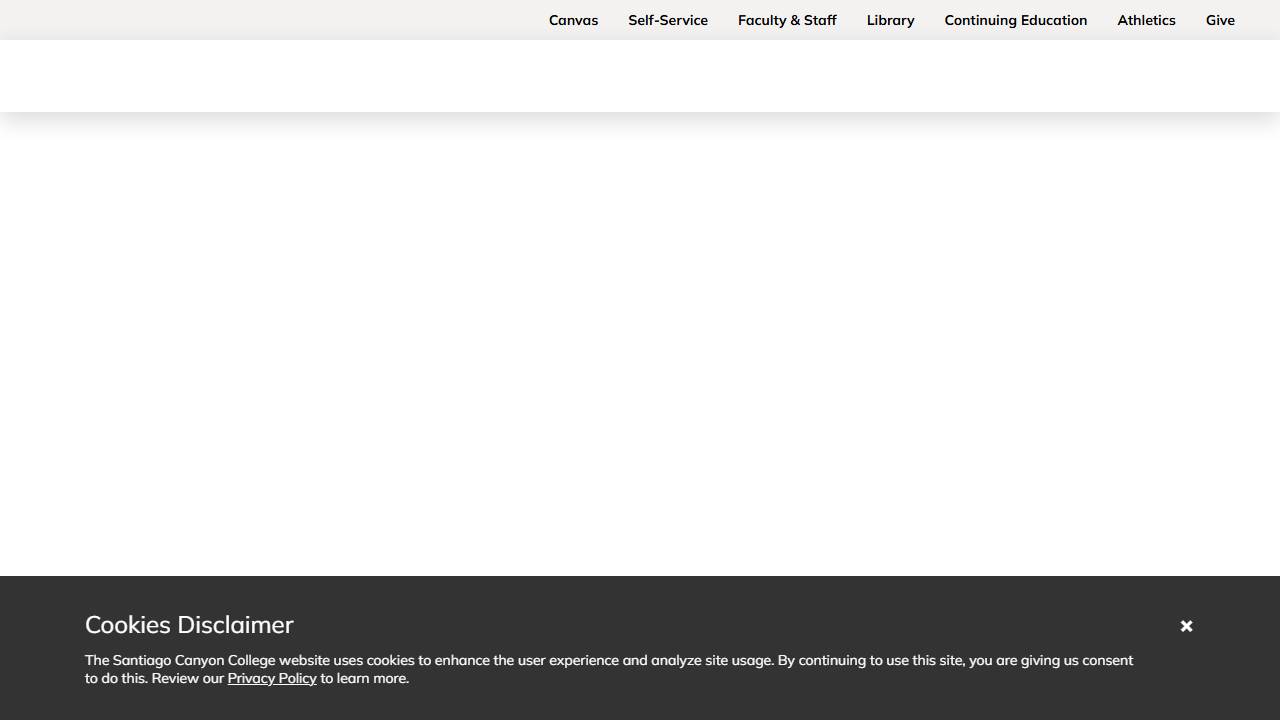The image size is (1280, 720).
Task: Click the Cookies Disclaimer heading
Action: [189, 624]
